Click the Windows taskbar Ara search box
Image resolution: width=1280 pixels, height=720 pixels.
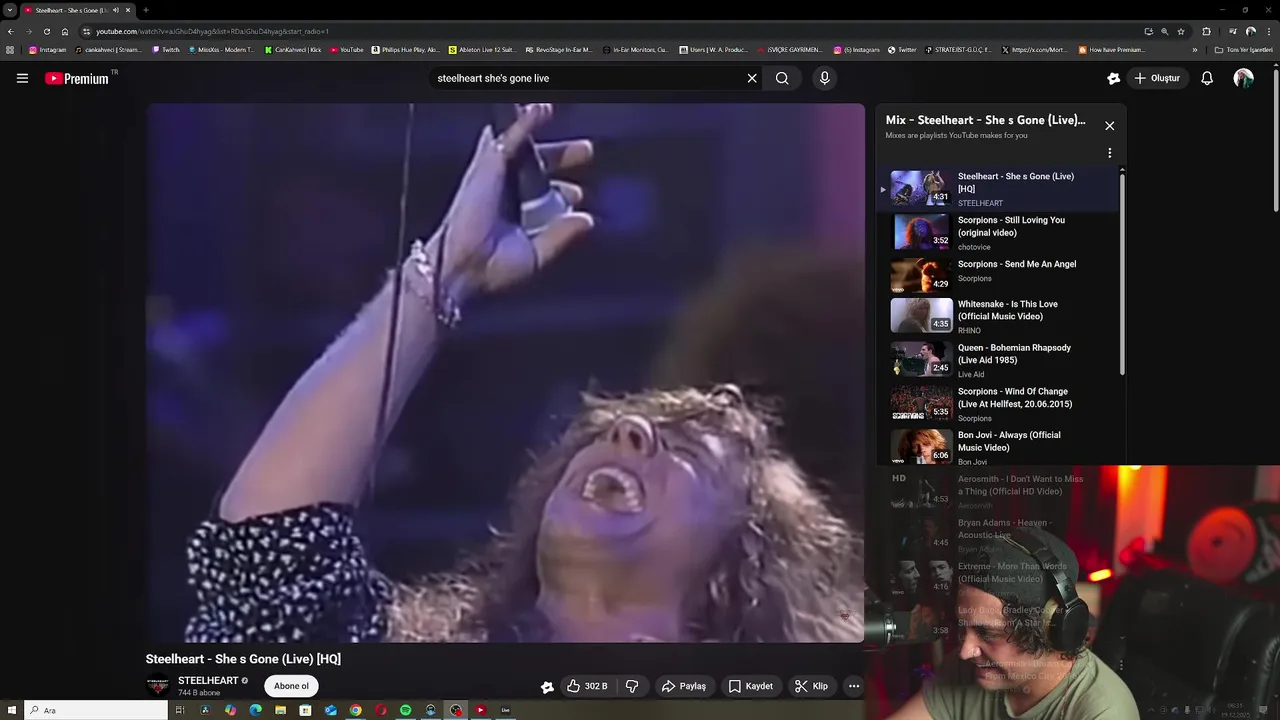click(96, 710)
